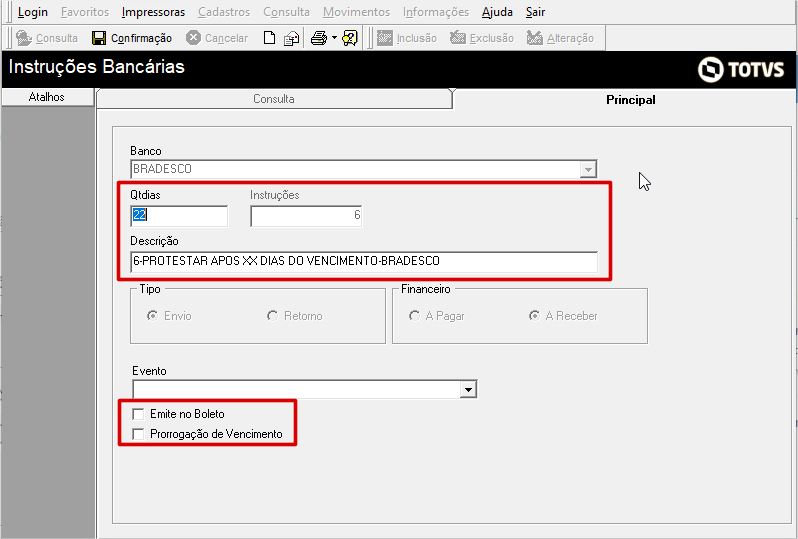This screenshot has height=539, width=798.
Task: Switch to the Consulta tab
Action: click(x=274, y=99)
